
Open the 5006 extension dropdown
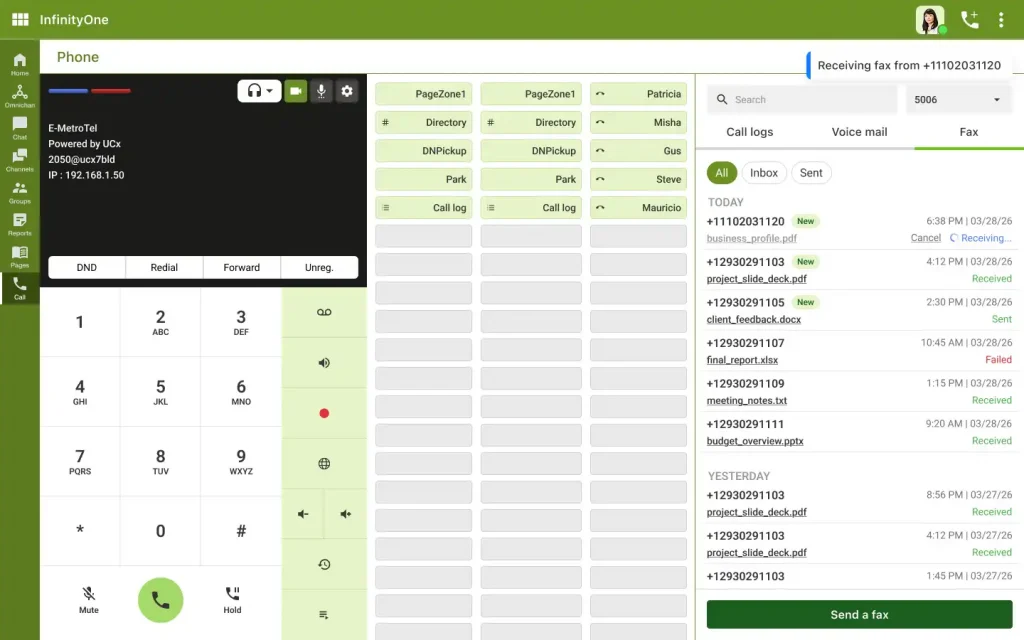[959, 99]
